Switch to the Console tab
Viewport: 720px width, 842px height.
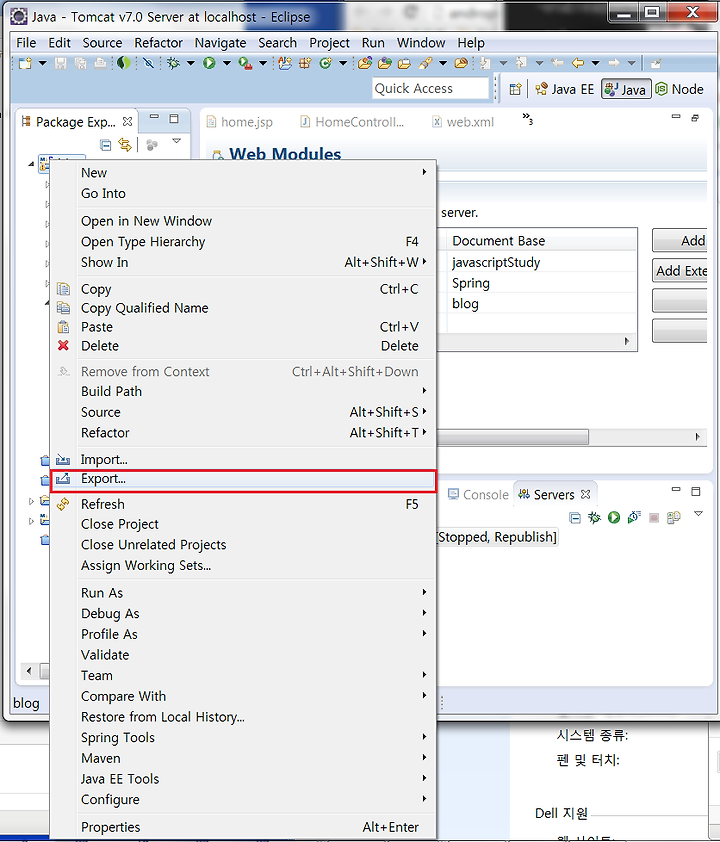pyautogui.click(x=478, y=495)
